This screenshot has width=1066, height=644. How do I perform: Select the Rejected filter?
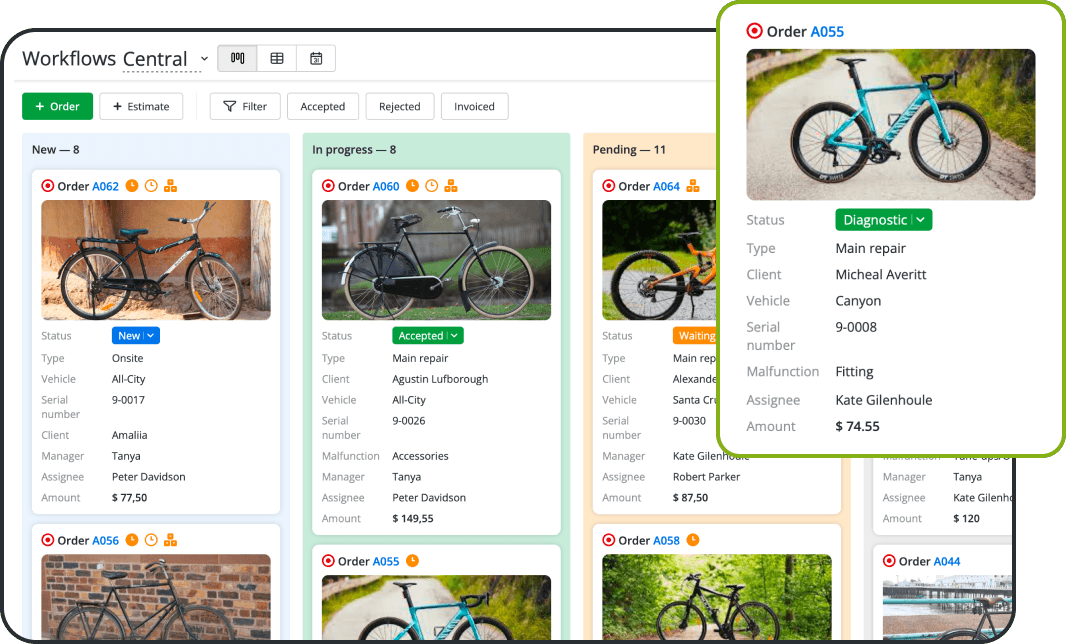pyautogui.click(x=400, y=106)
